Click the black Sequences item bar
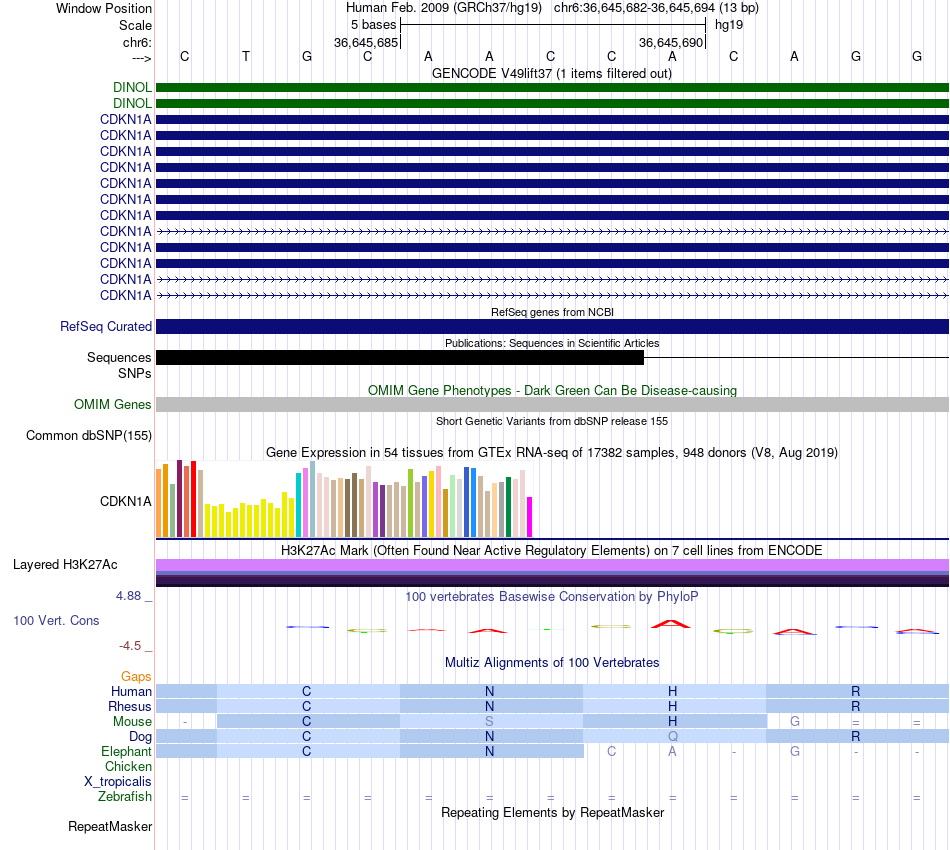This screenshot has width=950, height=850. point(400,357)
